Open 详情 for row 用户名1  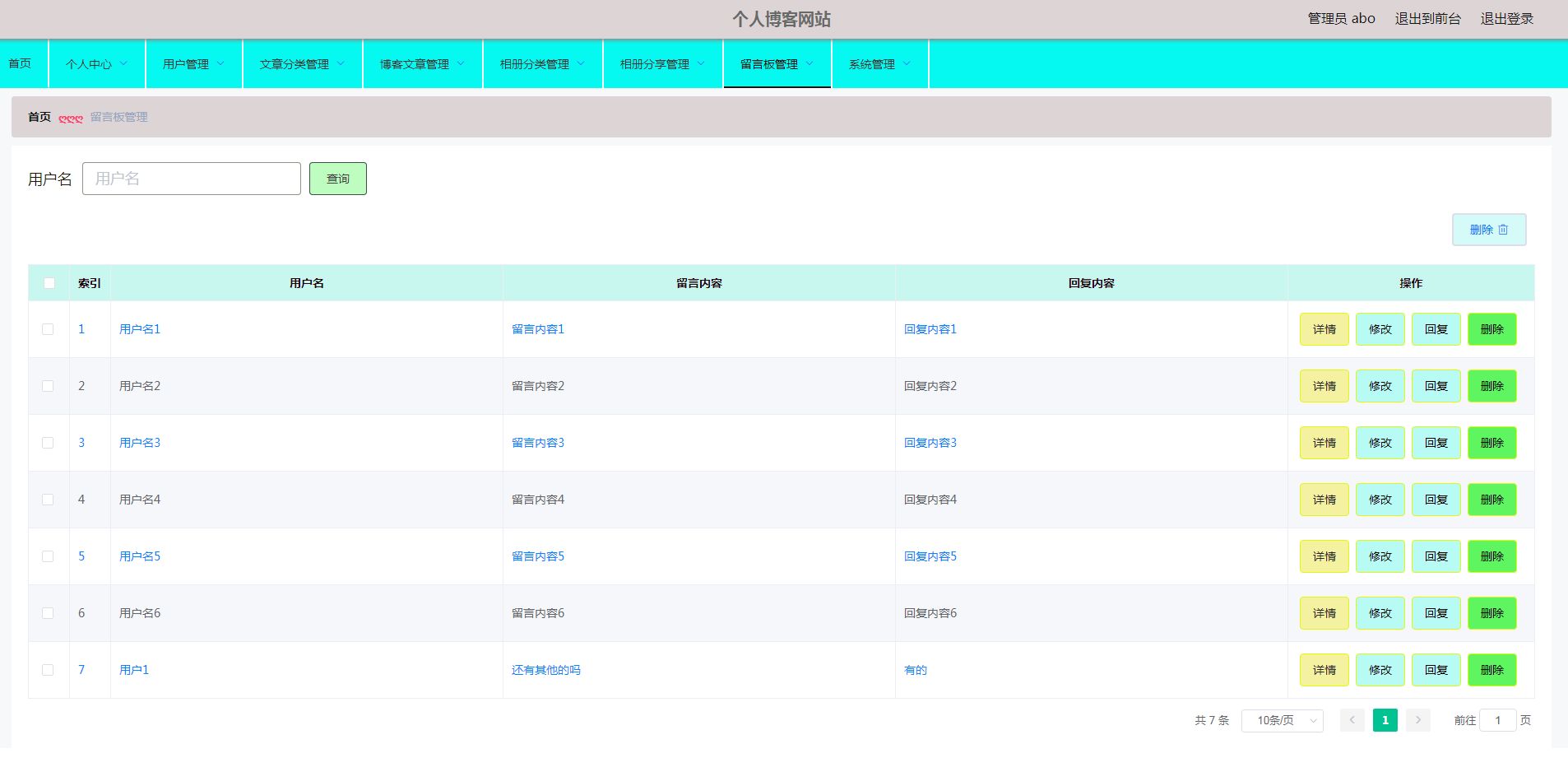pos(1324,329)
